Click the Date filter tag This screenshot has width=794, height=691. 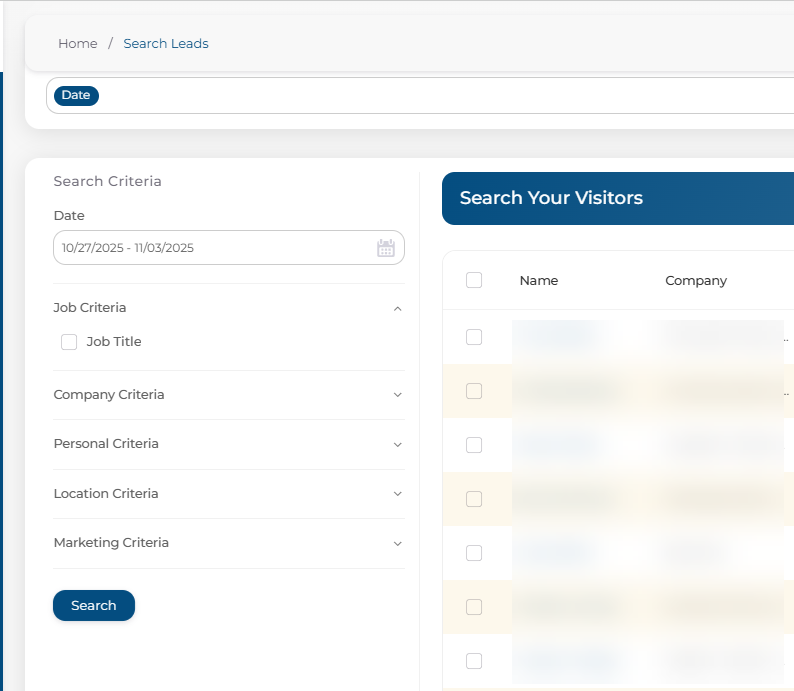[x=76, y=95]
